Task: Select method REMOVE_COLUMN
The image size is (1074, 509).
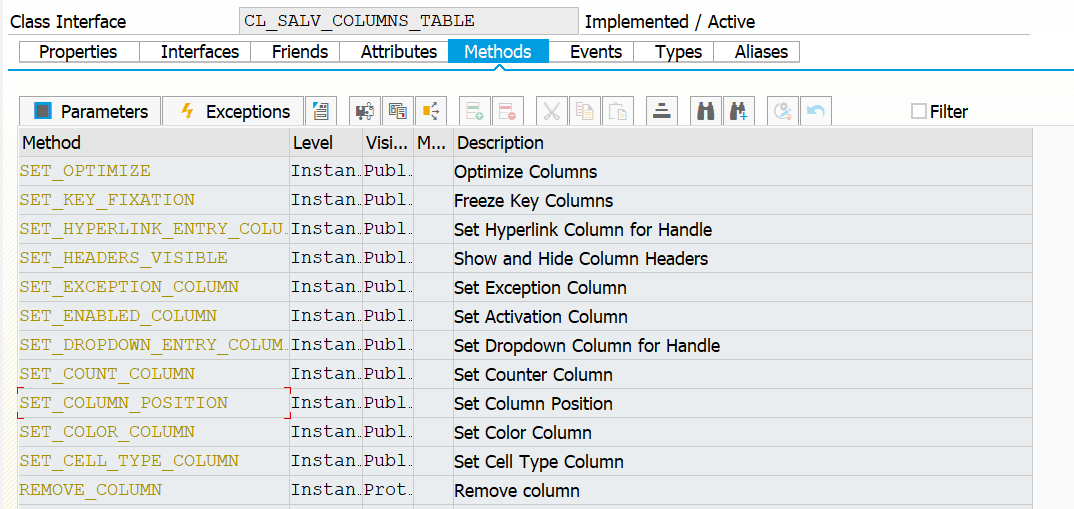Action: pos(154,491)
